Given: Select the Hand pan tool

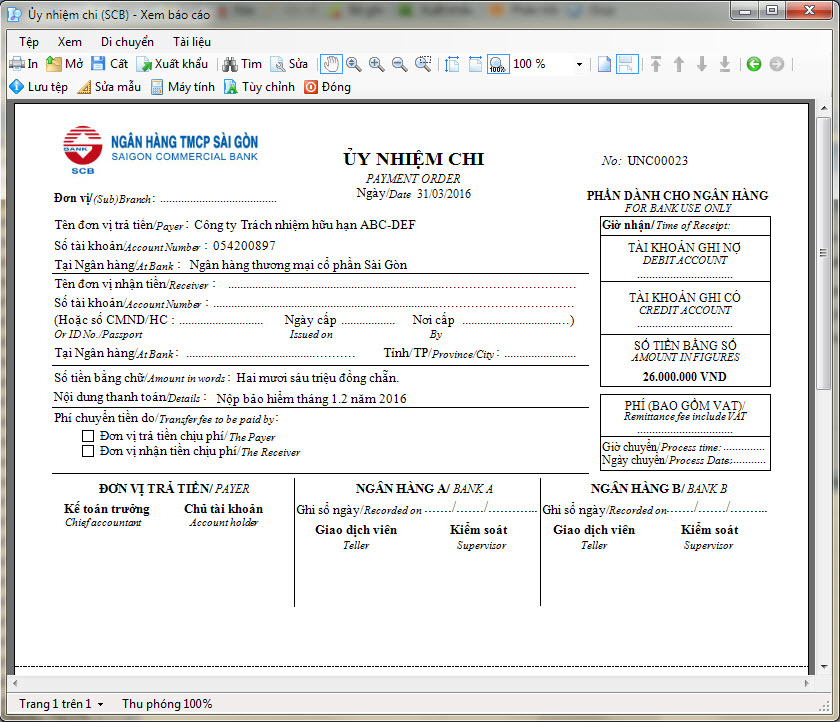Looking at the screenshot, I should pyautogui.click(x=331, y=64).
